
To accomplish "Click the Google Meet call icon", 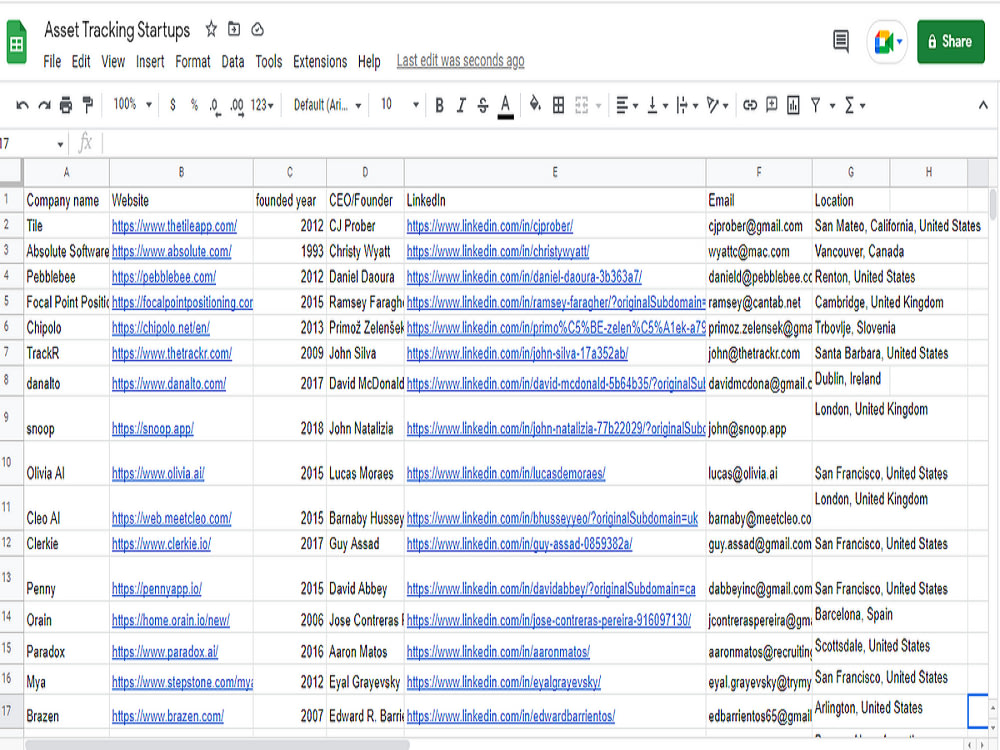I will pyautogui.click(x=887, y=42).
